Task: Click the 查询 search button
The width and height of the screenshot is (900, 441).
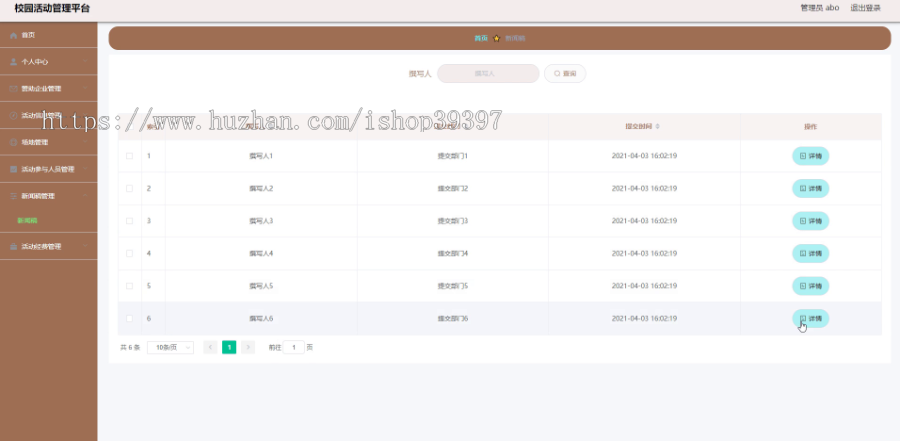Action: (565, 74)
